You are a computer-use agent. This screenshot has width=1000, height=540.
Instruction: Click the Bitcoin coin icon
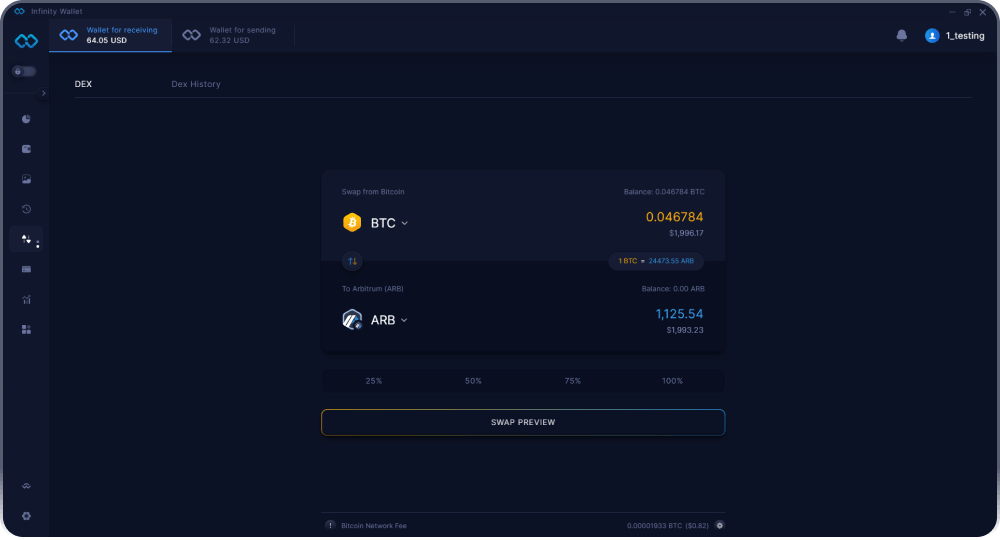pyautogui.click(x=352, y=223)
